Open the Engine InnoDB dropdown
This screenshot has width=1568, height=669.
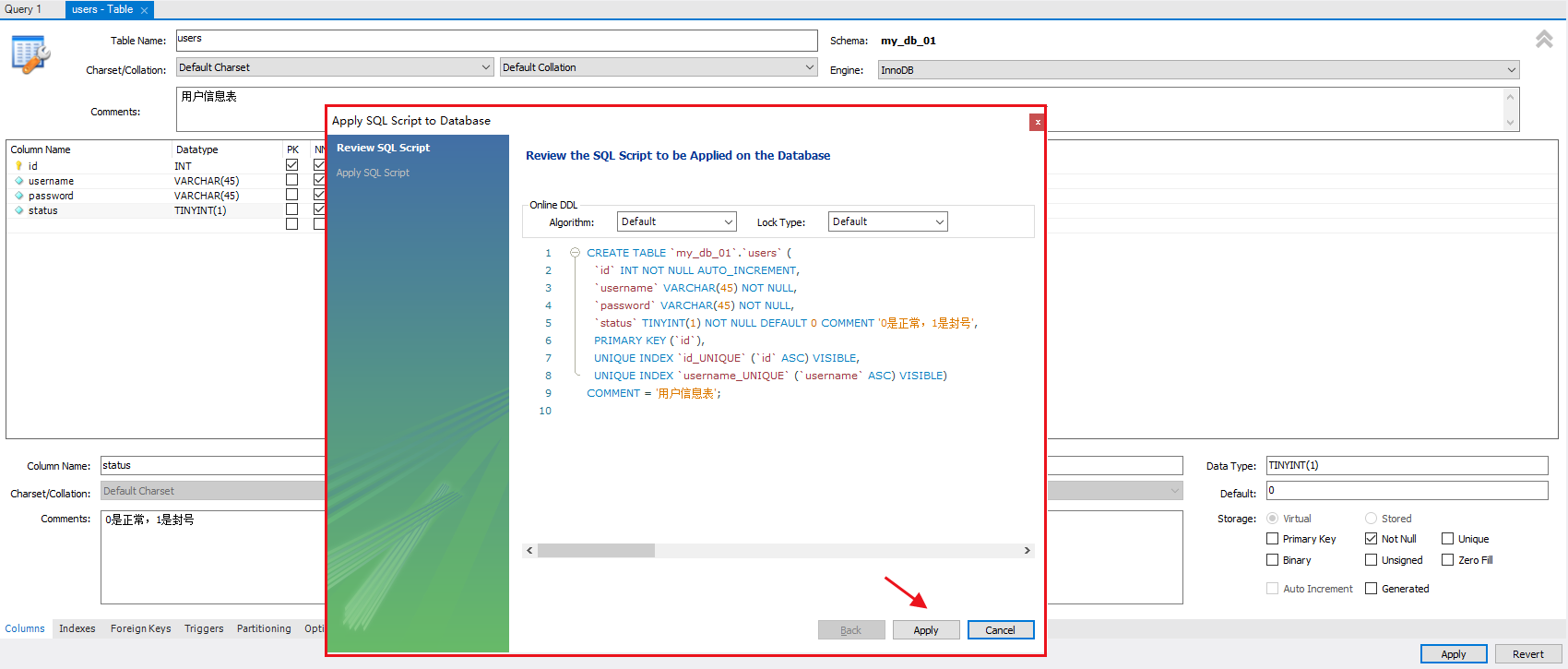[x=1198, y=70]
